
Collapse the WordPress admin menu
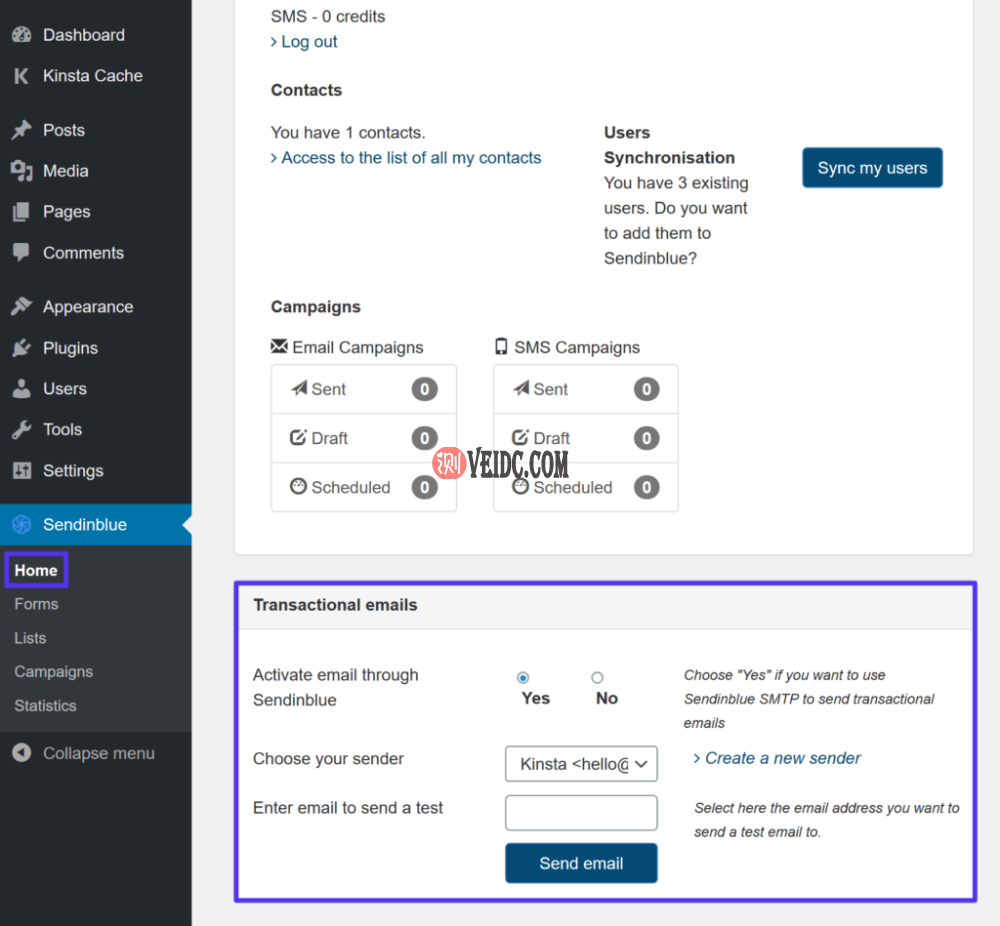click(84, 753)
